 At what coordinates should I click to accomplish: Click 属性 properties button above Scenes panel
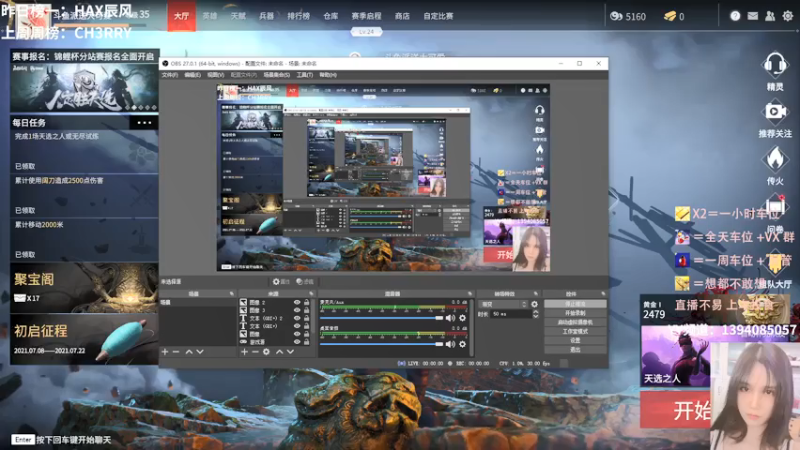pyautogui.click(x=281, y=282)
